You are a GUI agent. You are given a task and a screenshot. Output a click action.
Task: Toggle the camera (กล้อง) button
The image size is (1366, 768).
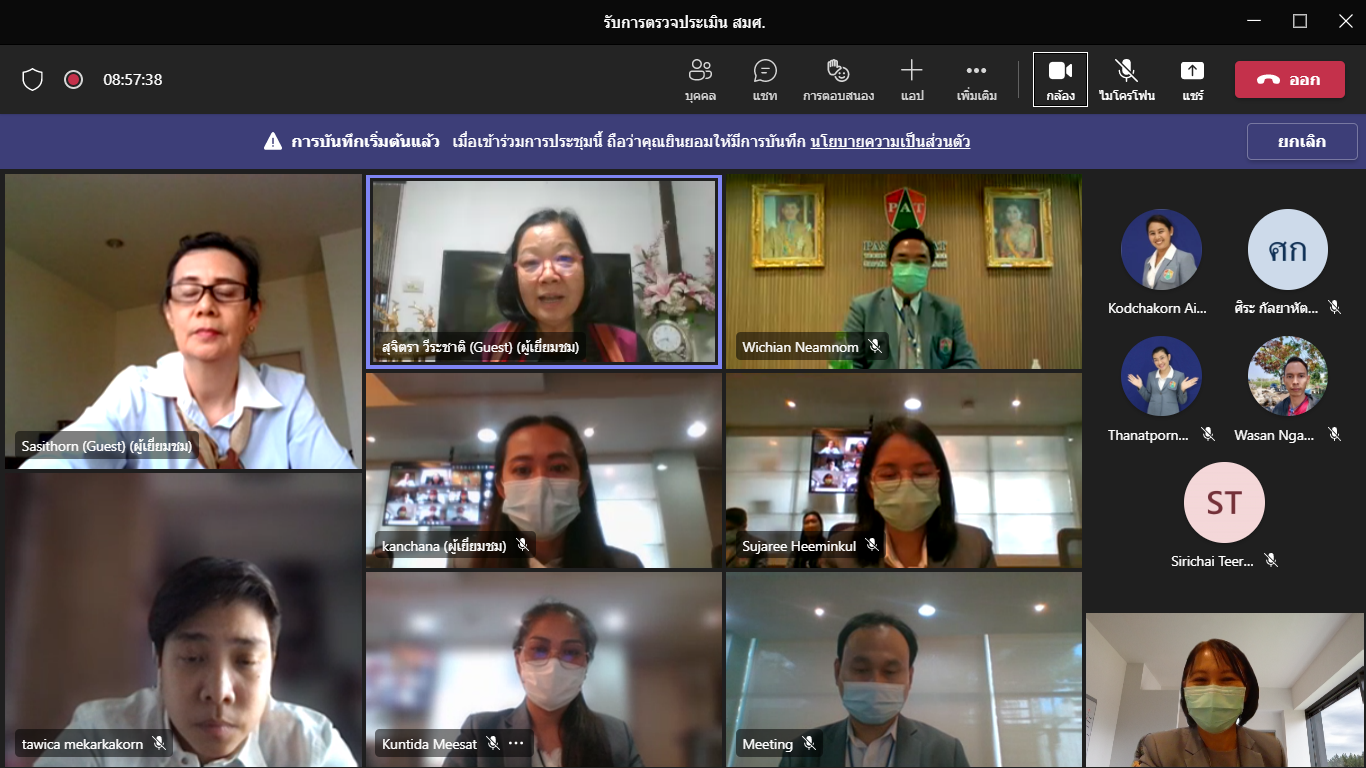click(x=1060, y=79)
